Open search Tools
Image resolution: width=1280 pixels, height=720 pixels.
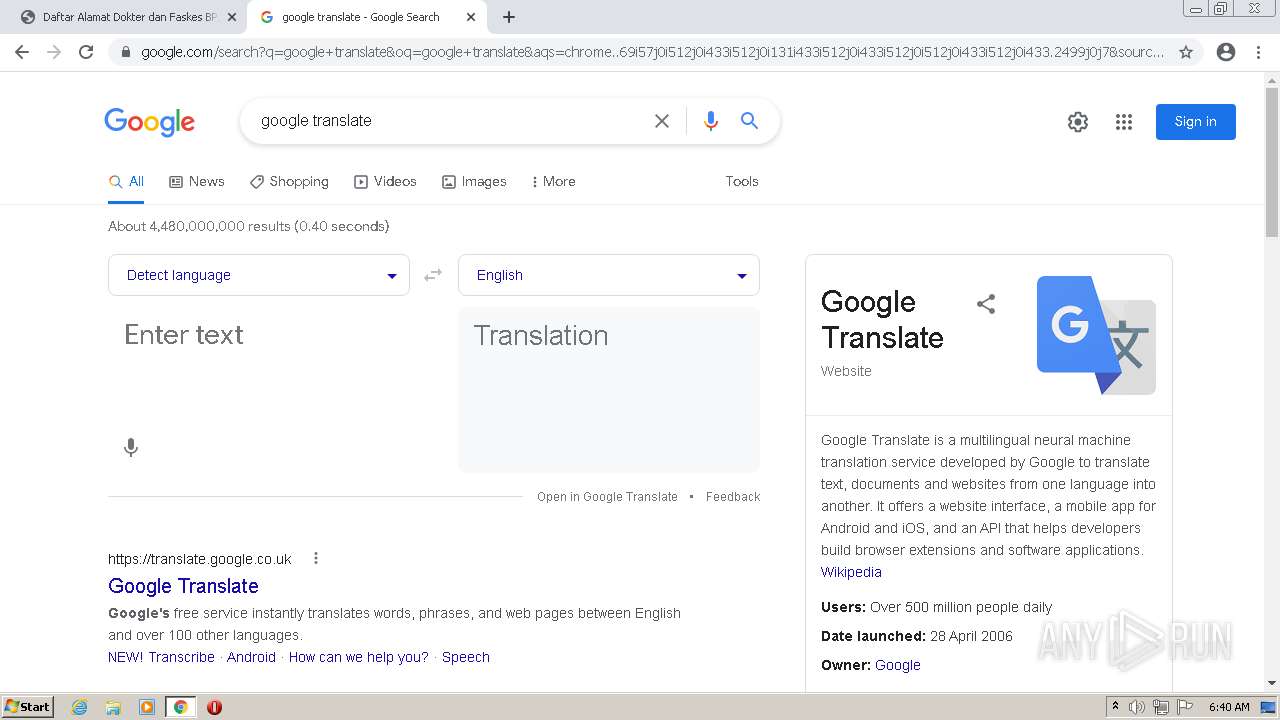pos(742,181)
